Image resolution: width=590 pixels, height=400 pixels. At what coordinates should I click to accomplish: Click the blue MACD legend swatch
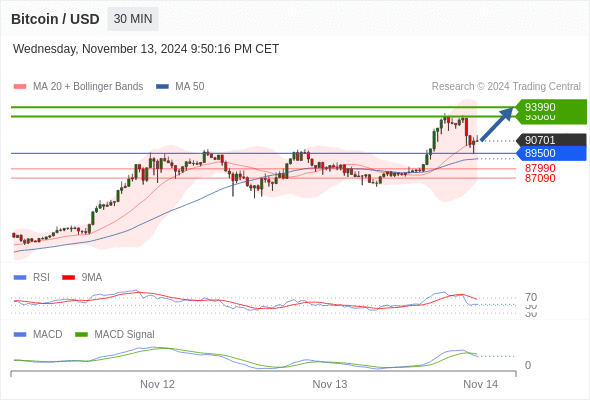coord(20,335)
